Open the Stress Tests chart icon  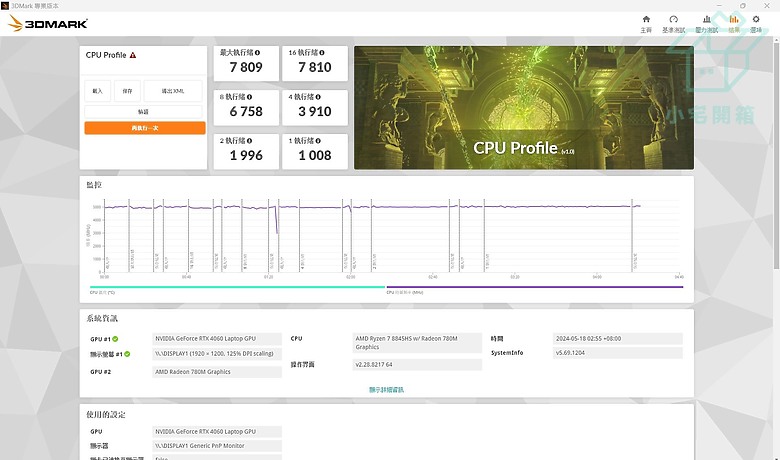click(707, 19)
